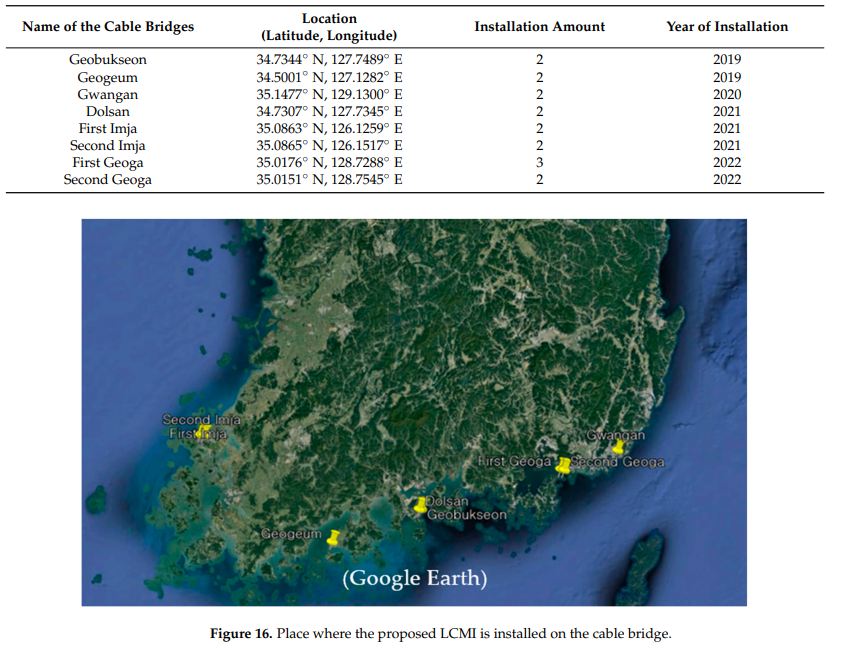848x649 pixels.
Task: Select the 'Year of Installation' column header
Action: (727, 27)
